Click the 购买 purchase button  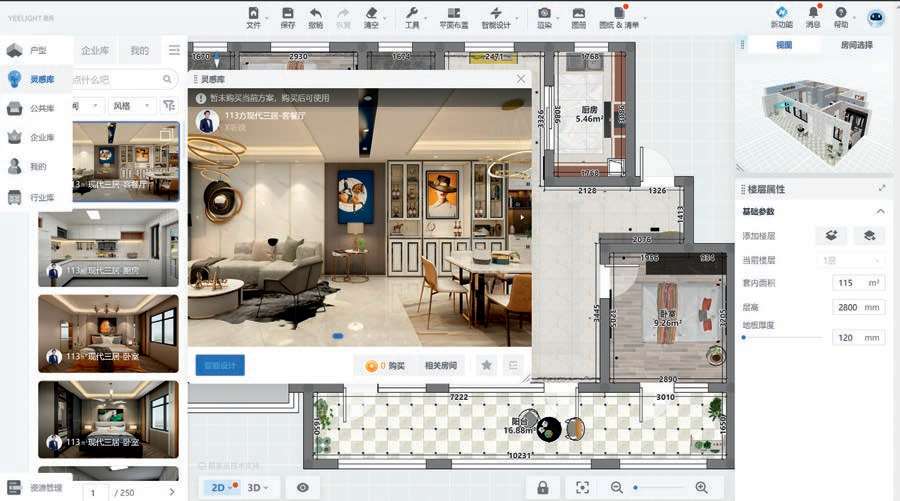385,365
